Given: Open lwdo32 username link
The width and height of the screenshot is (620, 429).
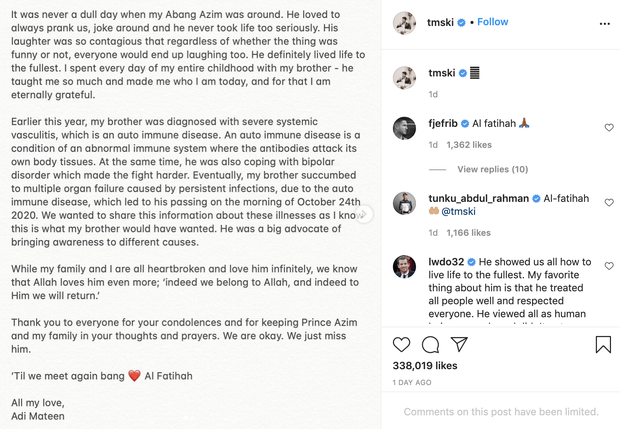Looking at the screenshot, I should pos(444,261).
